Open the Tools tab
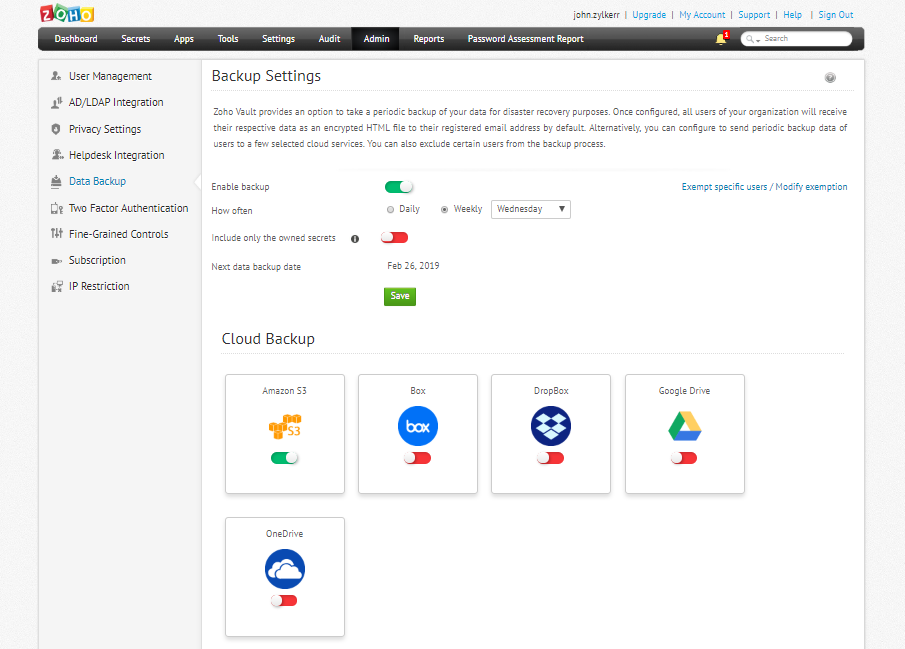The image size is (905, 649). (228, 39)
